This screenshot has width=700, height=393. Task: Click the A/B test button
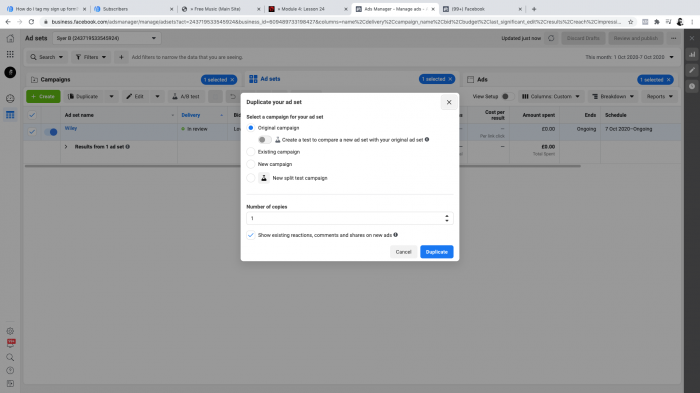[x=186, y=96]
